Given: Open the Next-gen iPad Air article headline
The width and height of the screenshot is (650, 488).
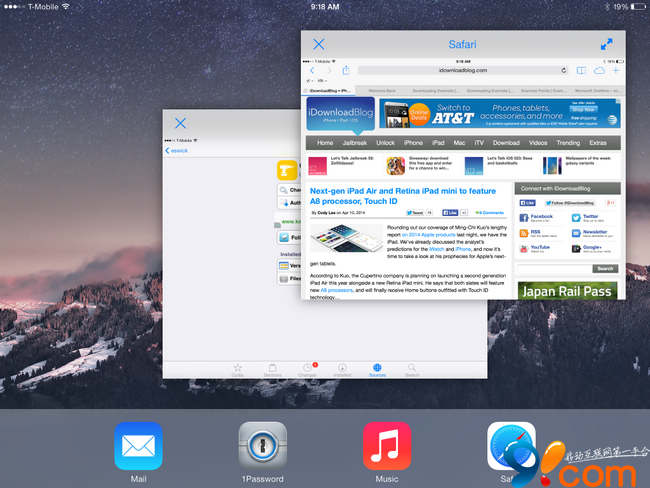Looking at the screenshot, I should point(402,194).
